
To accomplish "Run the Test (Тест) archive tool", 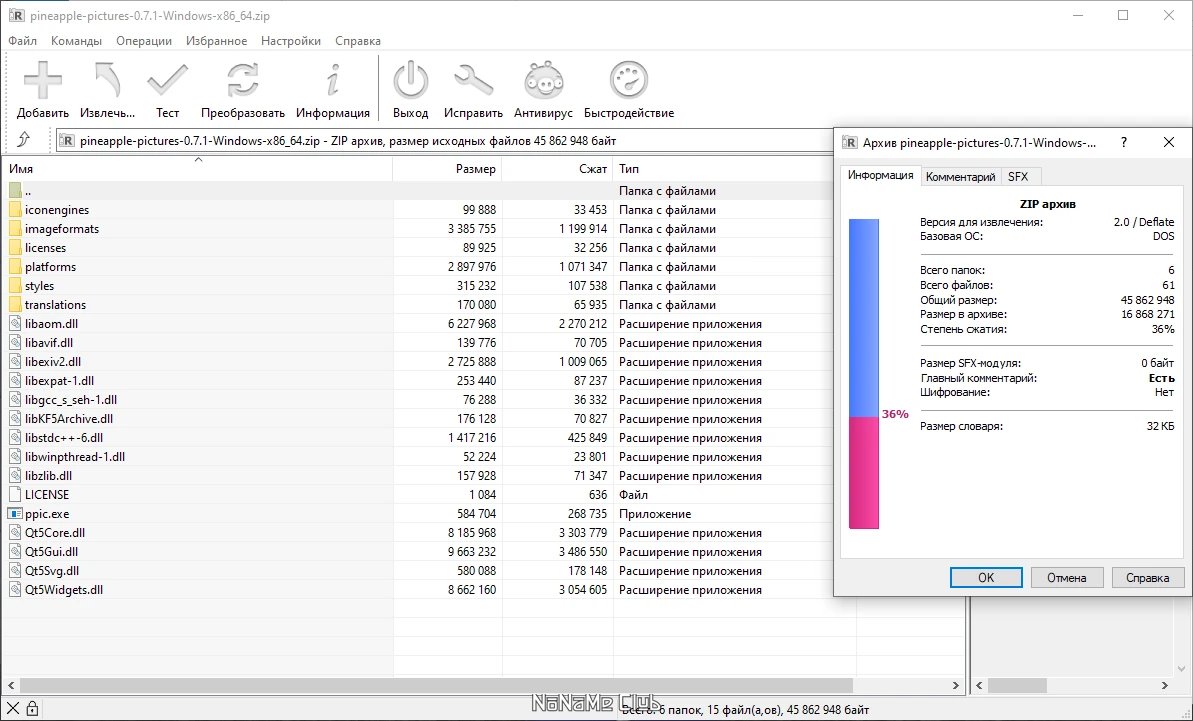I will click(167, 80).
